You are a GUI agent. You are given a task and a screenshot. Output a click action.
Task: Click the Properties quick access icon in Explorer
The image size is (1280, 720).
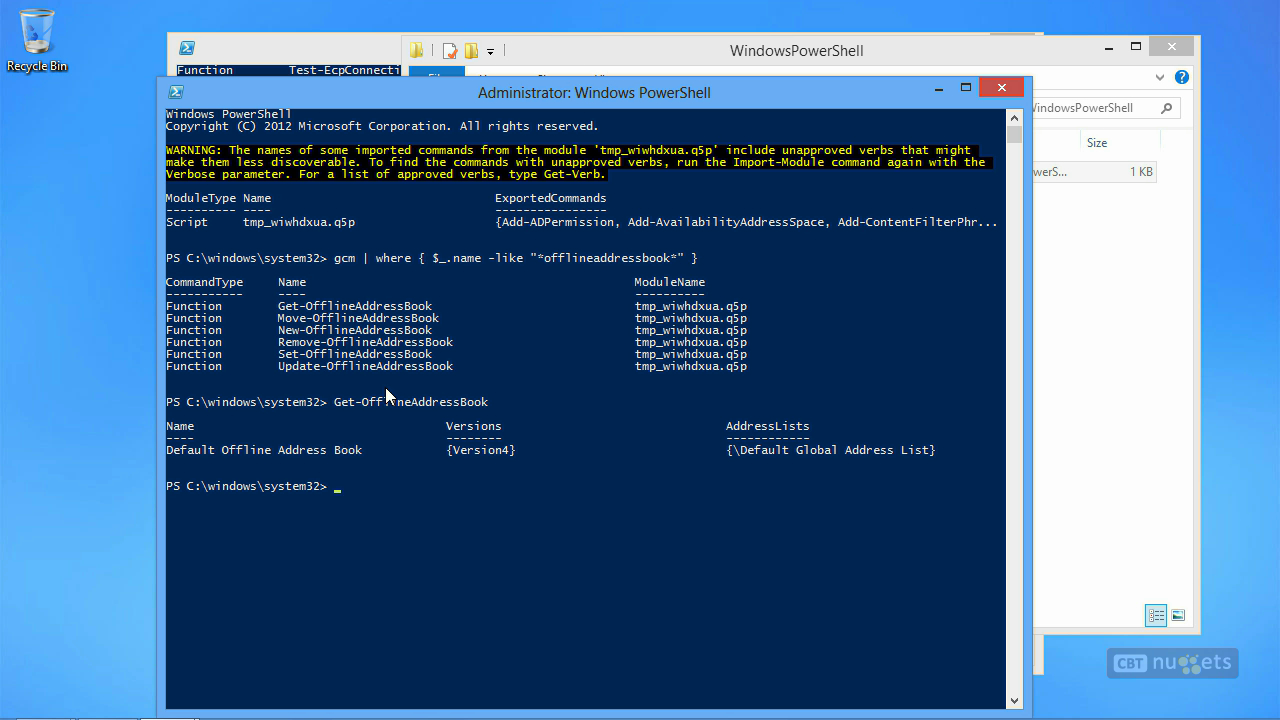(x=450, y=50)
